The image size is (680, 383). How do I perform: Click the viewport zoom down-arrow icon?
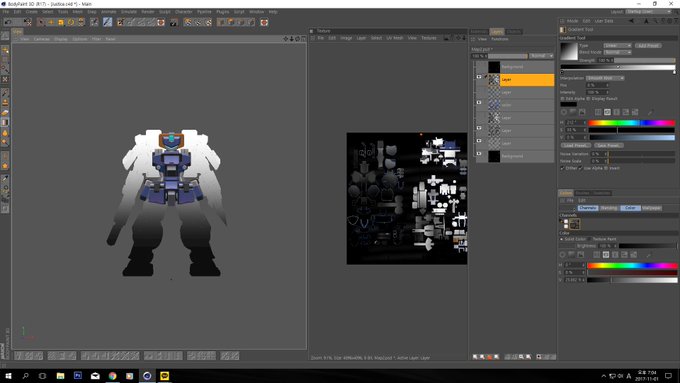click(x=291, y=39)
